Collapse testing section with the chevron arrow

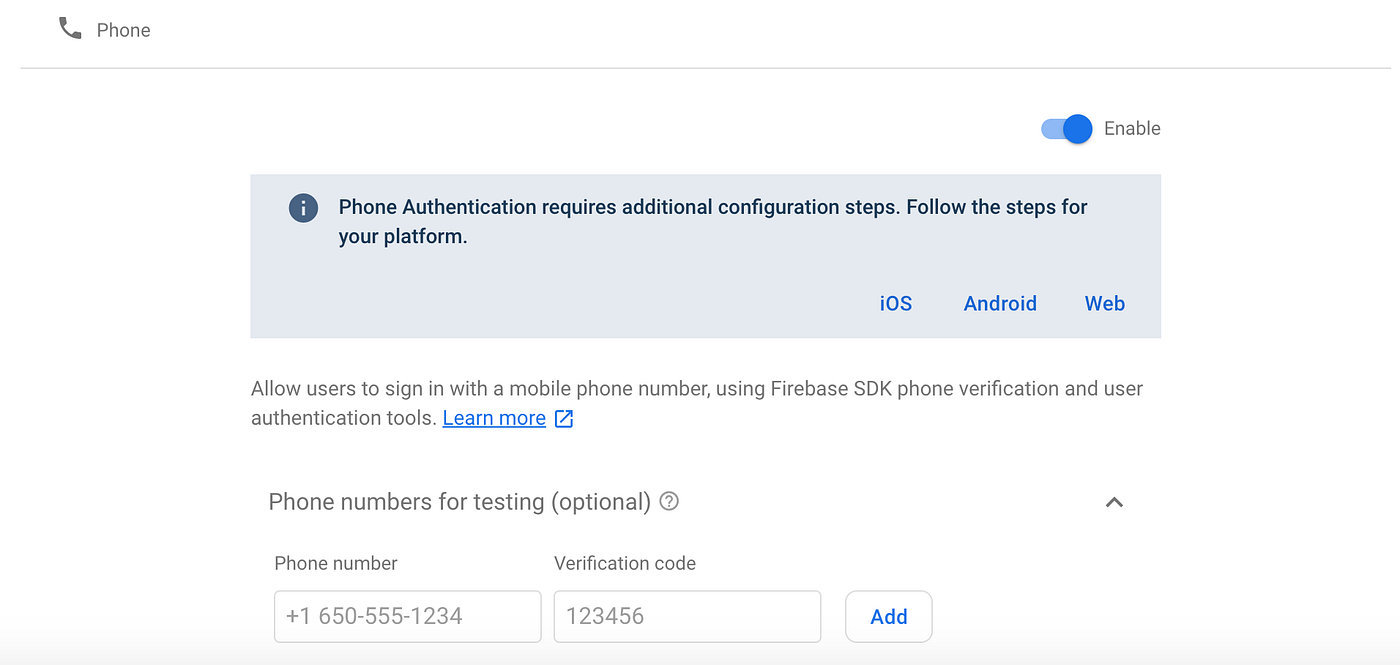(x=1114, y=502)
